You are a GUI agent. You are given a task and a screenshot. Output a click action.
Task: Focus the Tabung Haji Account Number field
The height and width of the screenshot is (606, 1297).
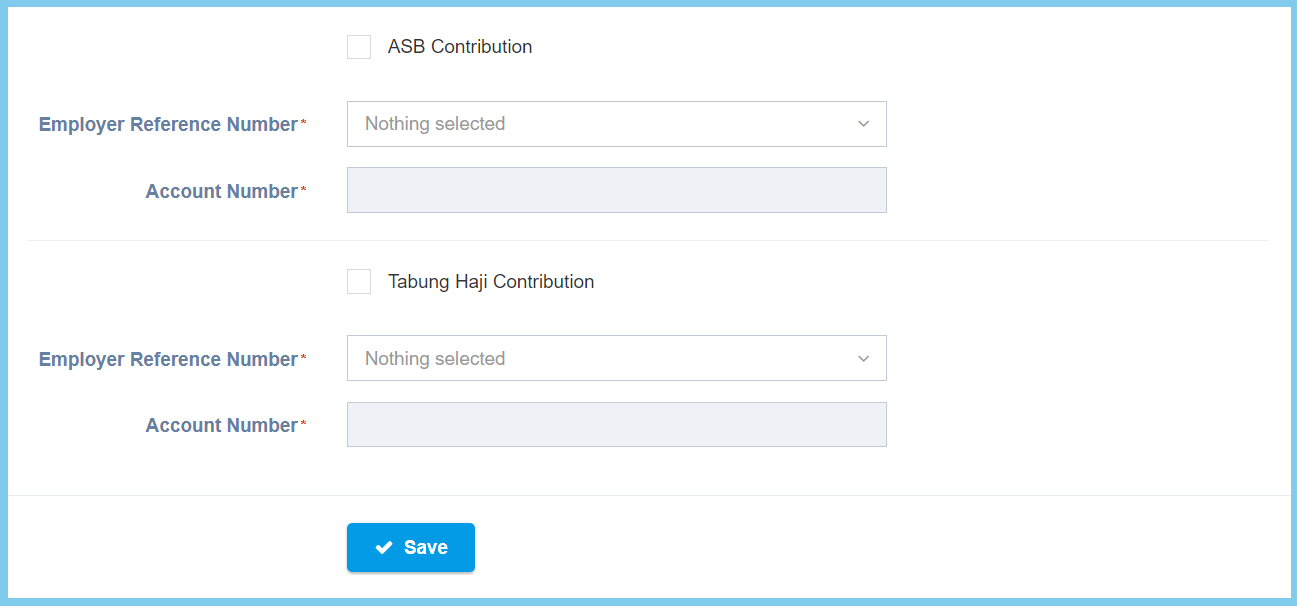coord(616,425)
